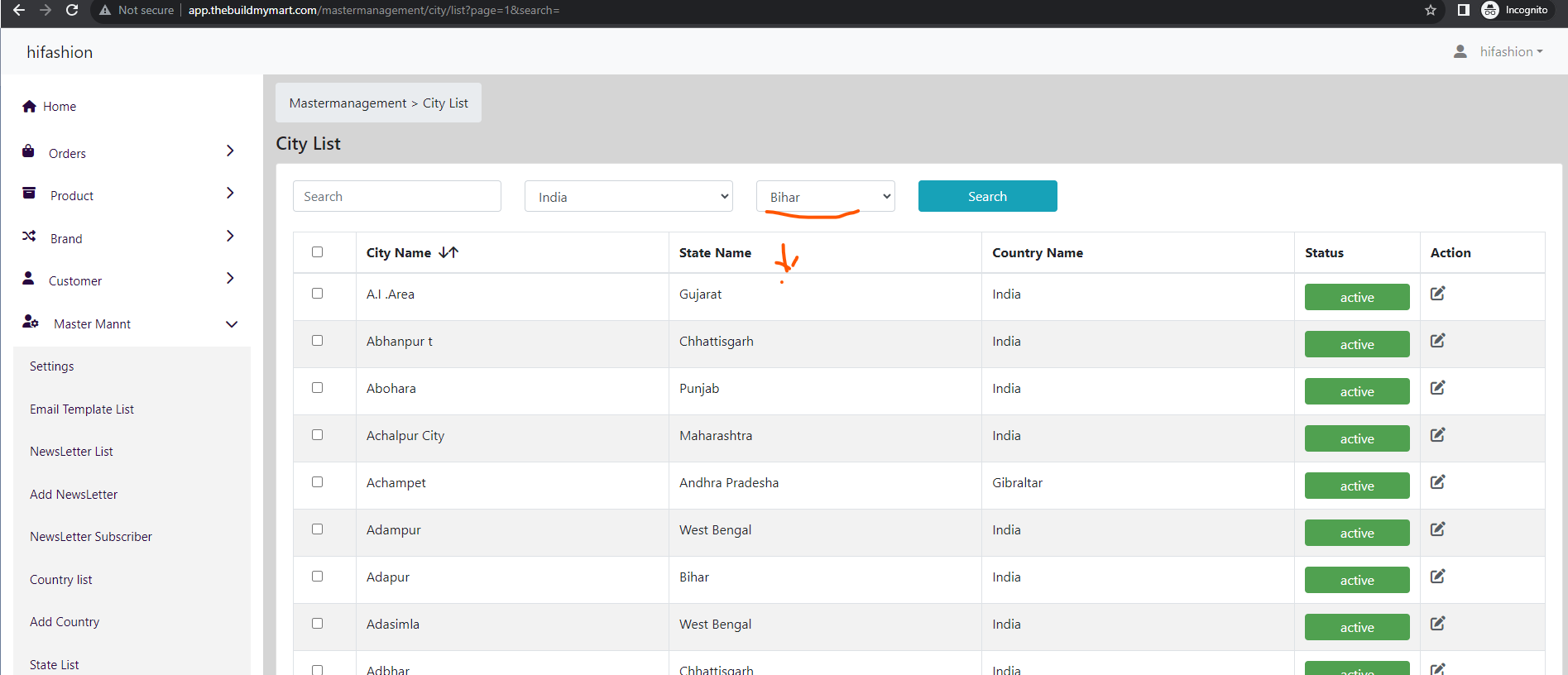
Task: Click the State Name column header
Action: (x=715, y=253)
